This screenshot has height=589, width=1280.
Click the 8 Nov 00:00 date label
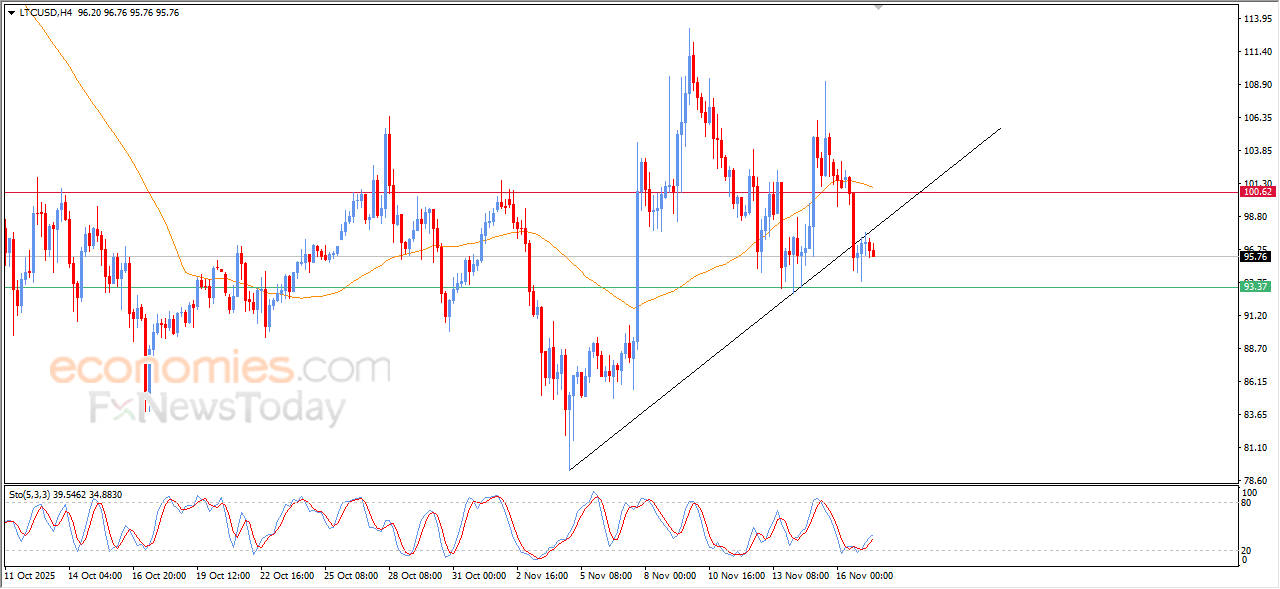669,576
